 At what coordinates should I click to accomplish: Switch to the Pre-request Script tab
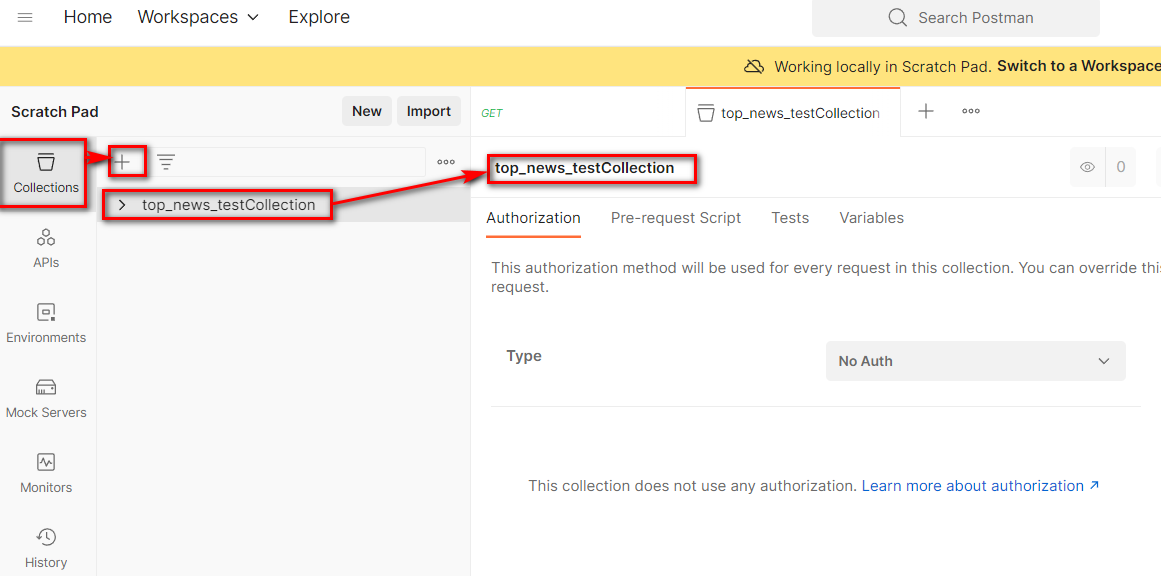(x=676, y=218)
